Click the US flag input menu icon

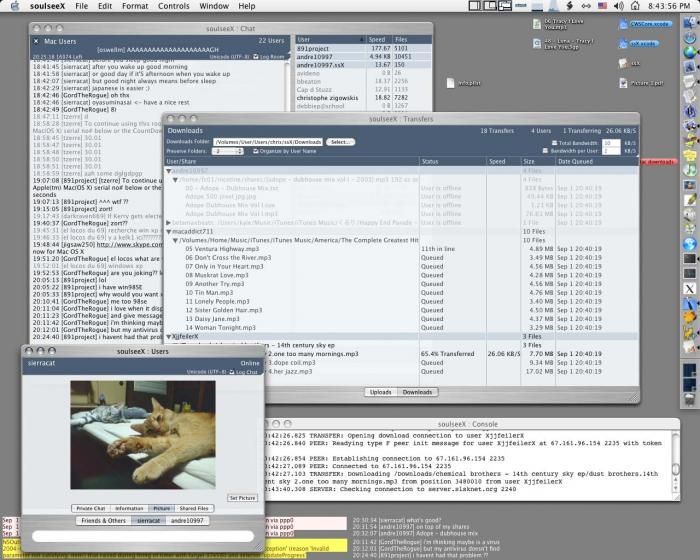coord(602,6)
